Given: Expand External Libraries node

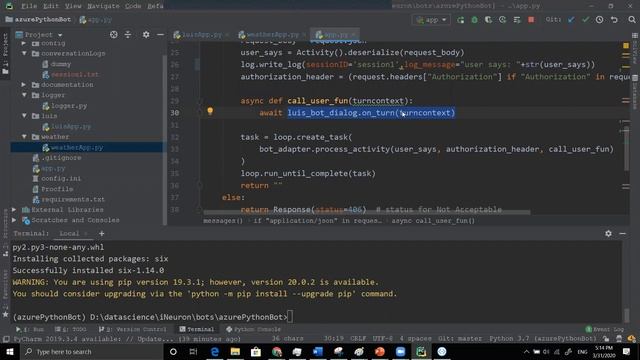Looking at the screenshot, I should coord(14,209).
